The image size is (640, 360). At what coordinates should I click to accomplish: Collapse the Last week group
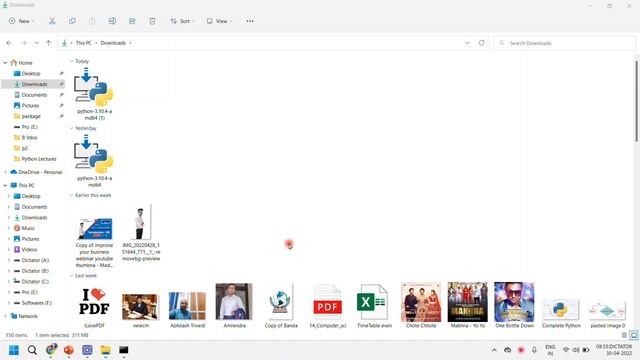pyautogui.click(x=71, y=276)
